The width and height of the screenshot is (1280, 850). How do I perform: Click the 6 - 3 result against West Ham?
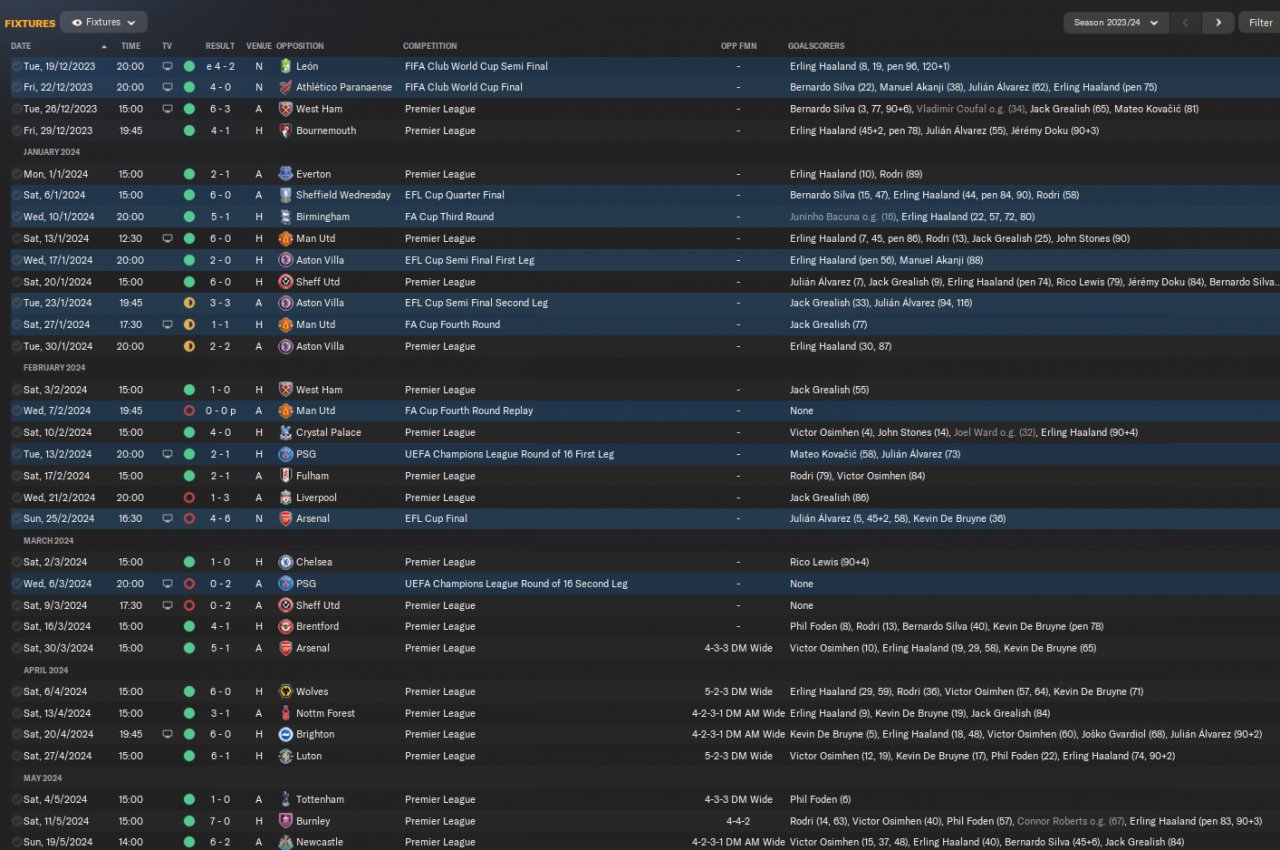[219, 109]
